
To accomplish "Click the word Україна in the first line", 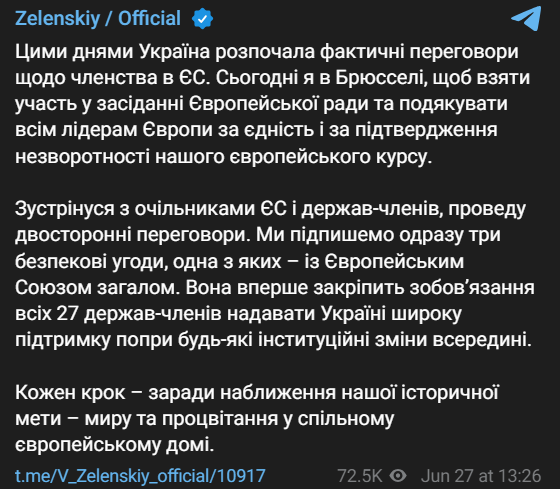I will [174, 52].
